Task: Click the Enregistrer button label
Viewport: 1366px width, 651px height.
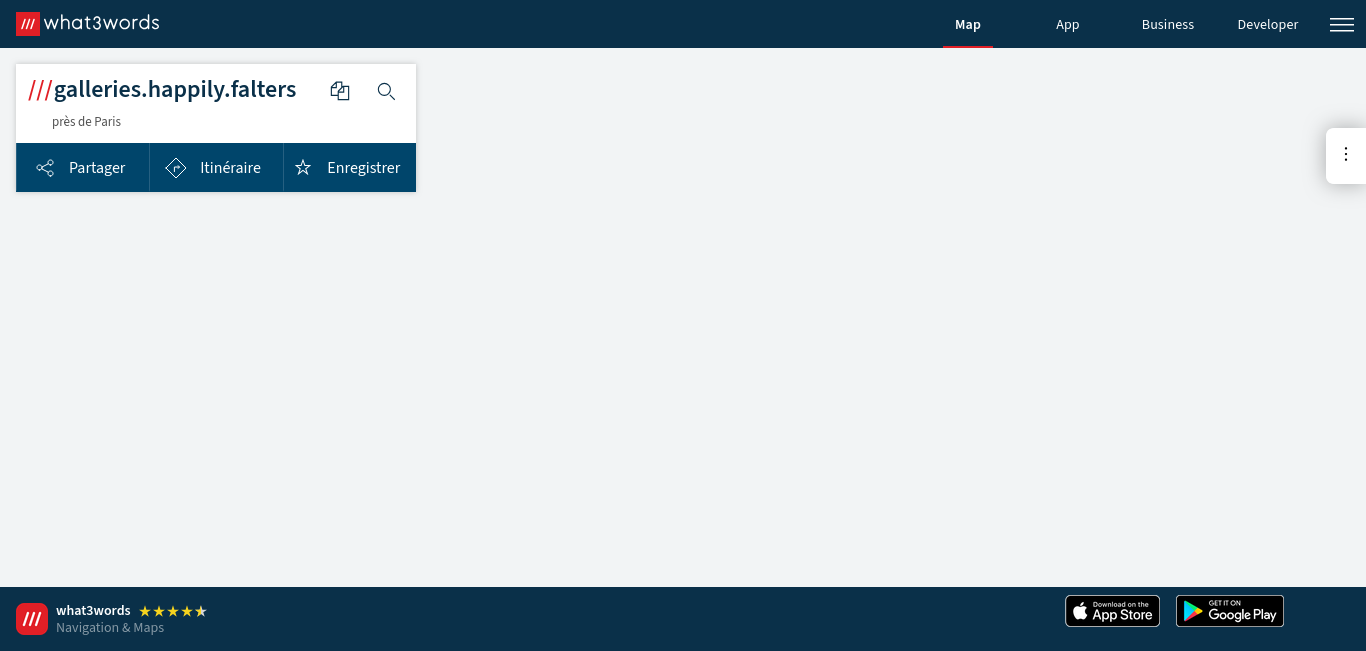Action: click(x=363, y=168)
